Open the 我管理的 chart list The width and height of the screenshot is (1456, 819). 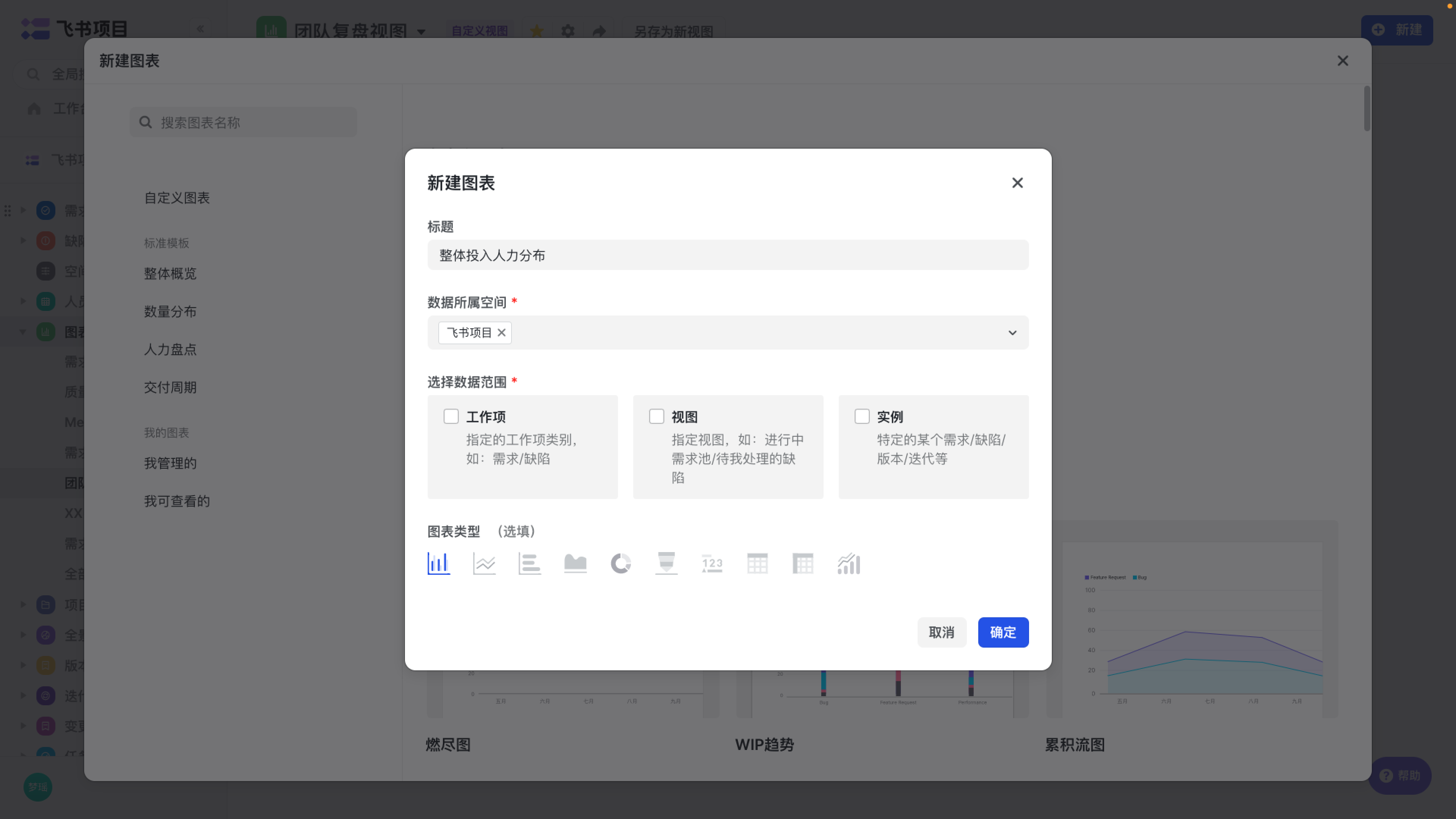(x=170, y=463)
